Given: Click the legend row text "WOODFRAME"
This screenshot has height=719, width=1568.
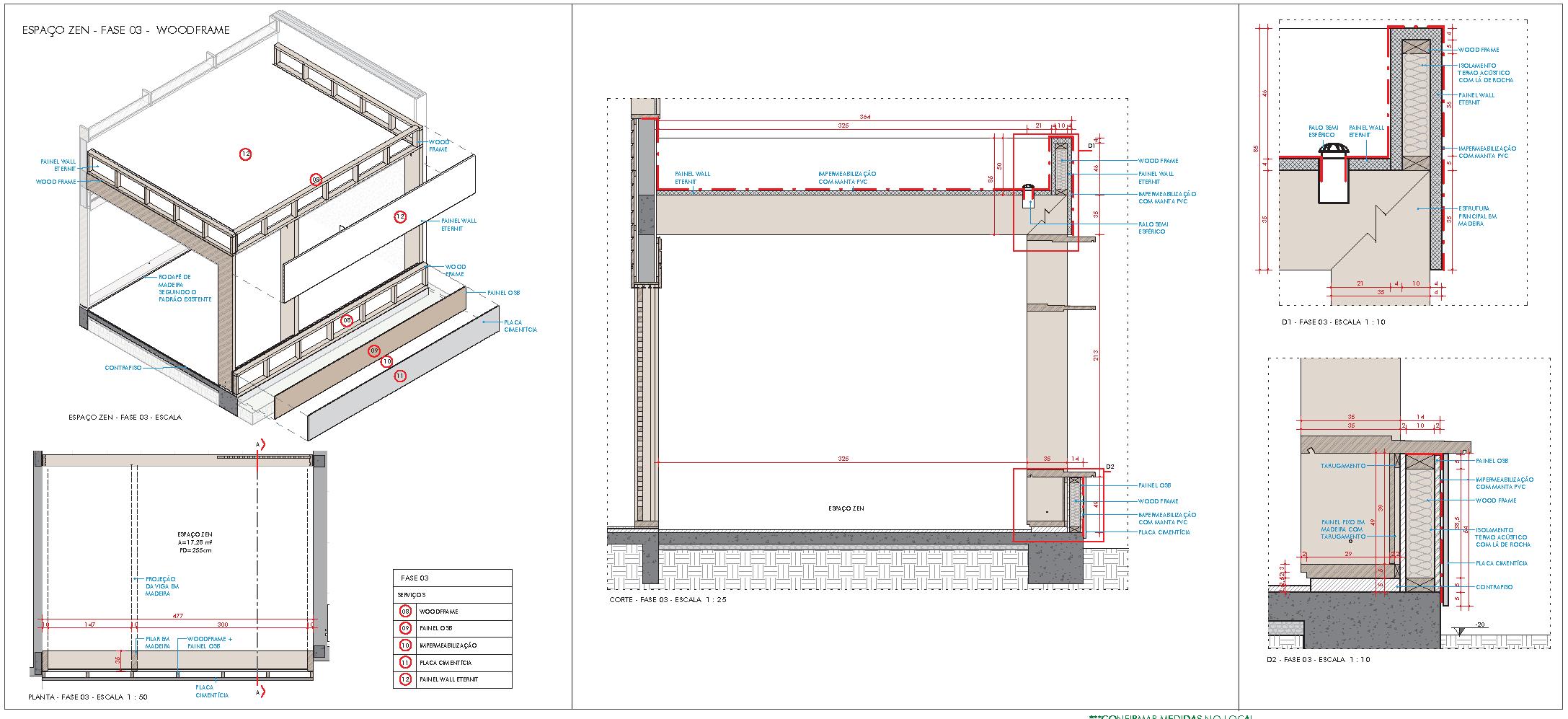Looking at the screenshot, I should pos(438,612).
